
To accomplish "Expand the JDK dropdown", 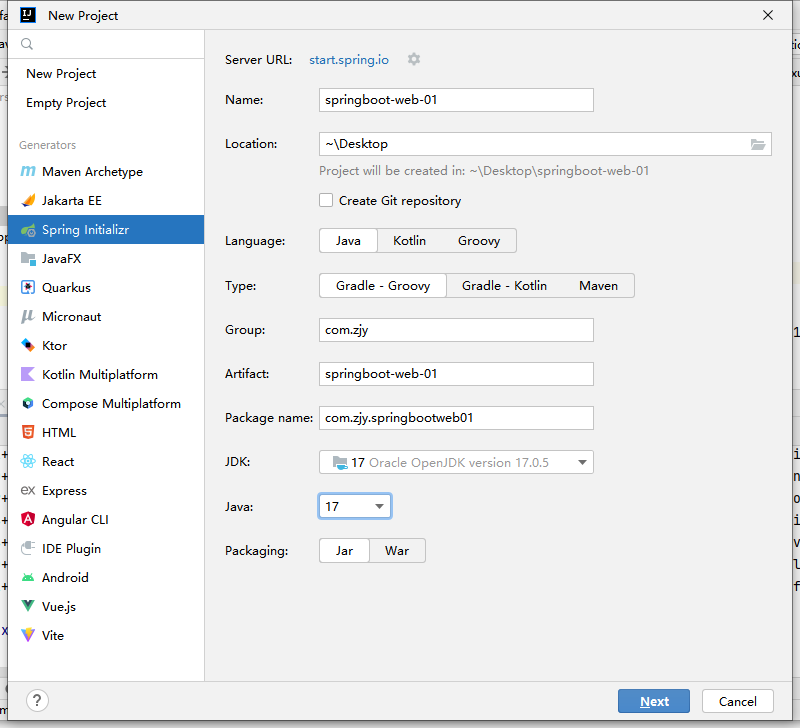I will click(x=581, y=462).
